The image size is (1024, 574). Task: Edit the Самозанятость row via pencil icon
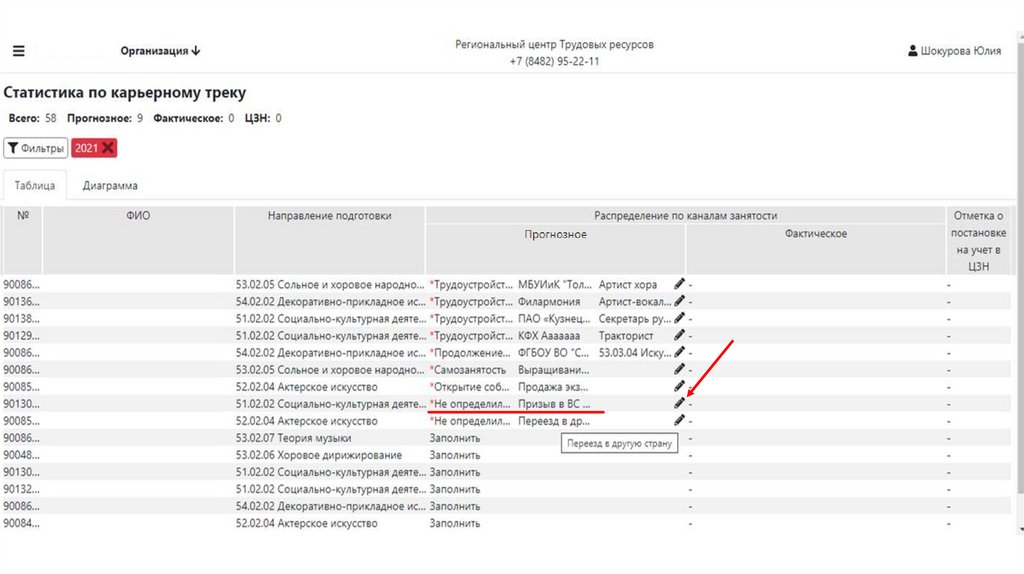[680, 369]
